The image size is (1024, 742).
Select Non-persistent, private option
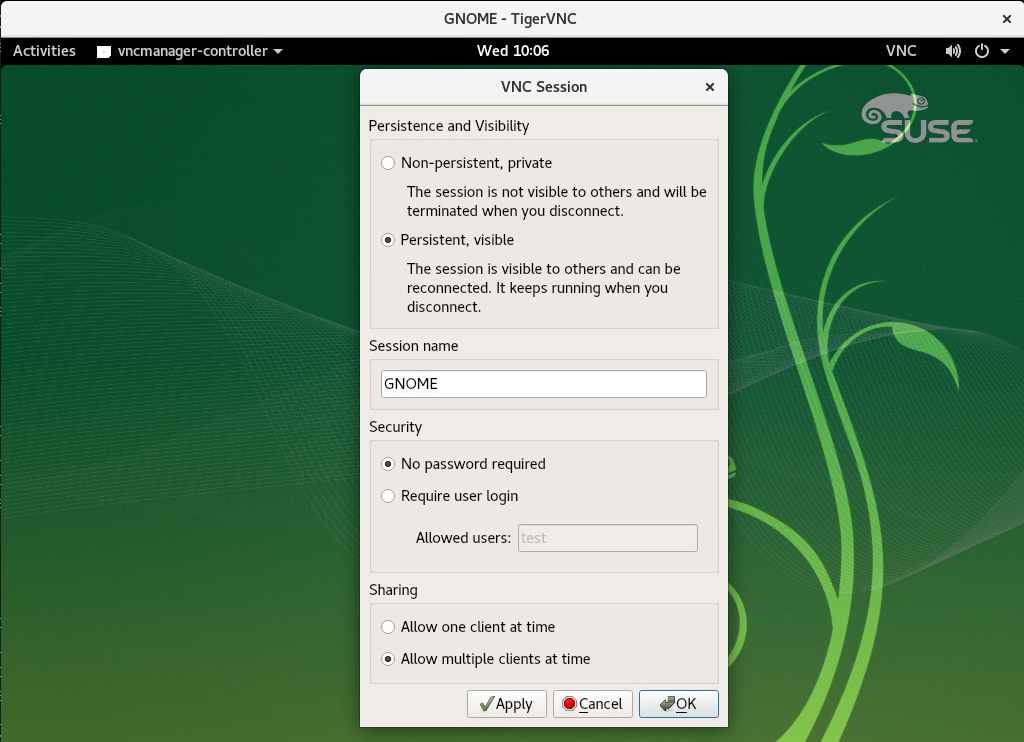388,163
